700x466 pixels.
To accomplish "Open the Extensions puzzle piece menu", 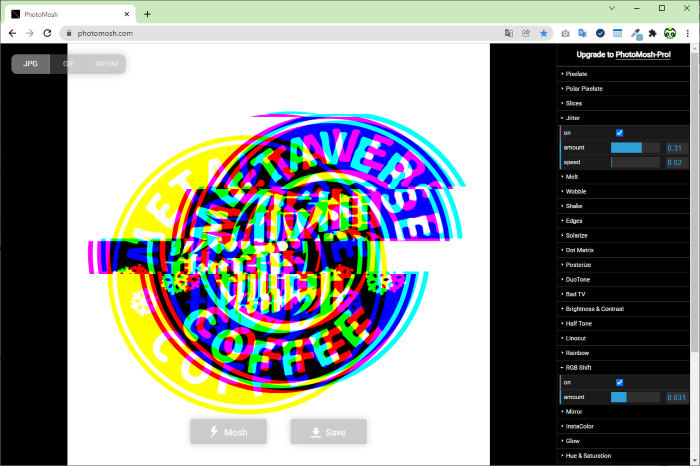I will click(x=653, y=33).
